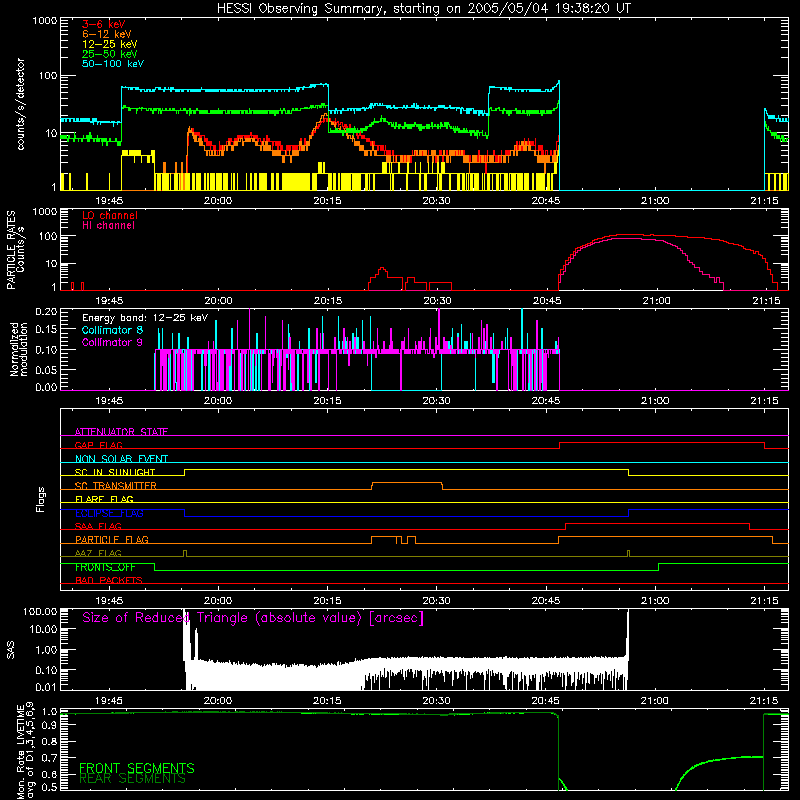Select the orange 6-12 keV legend label
This screenshot has height=800, width=800.
[x=107, y=34]
